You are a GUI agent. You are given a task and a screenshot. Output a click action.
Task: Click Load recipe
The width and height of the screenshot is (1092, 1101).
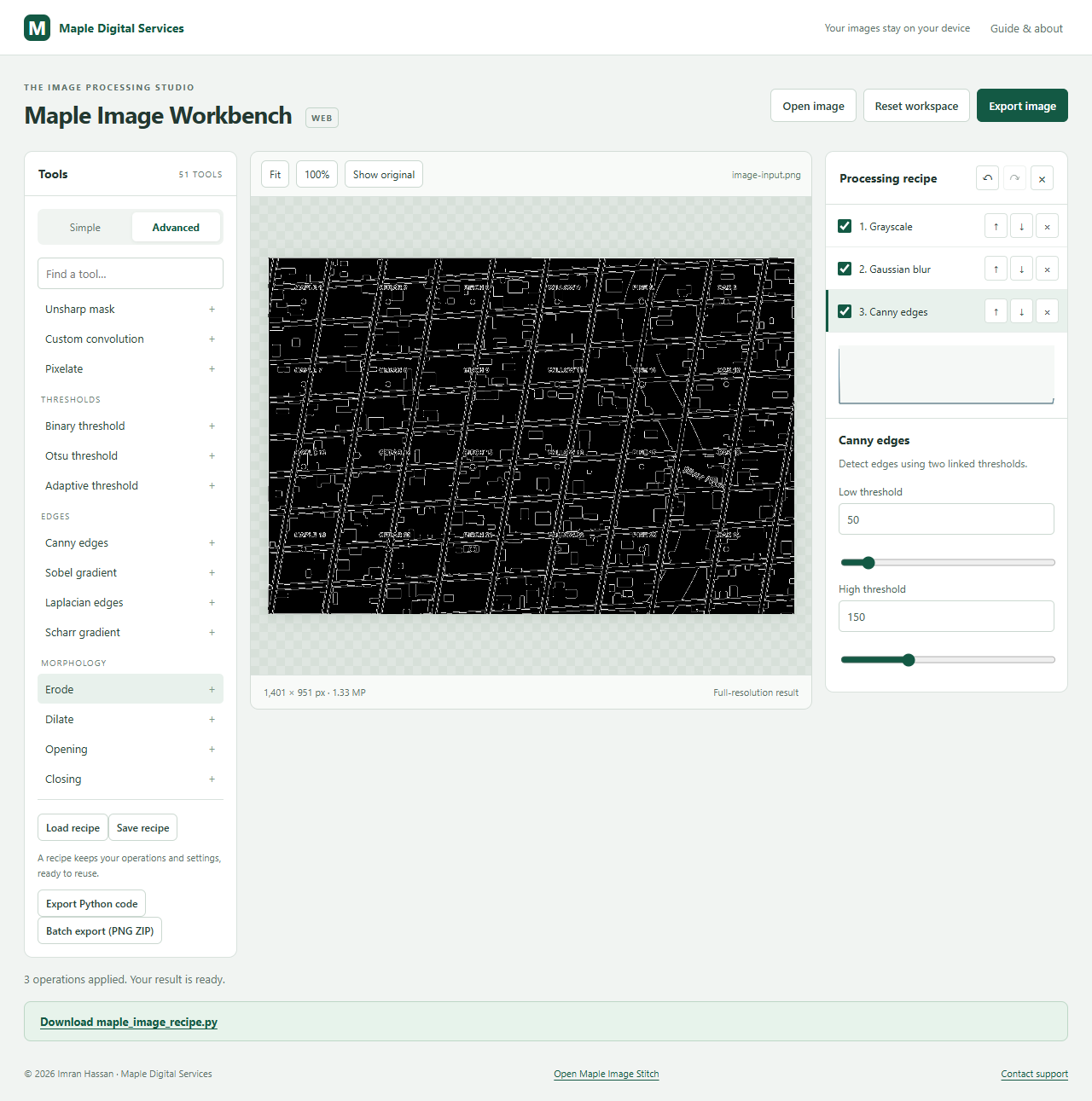point(73,827)
